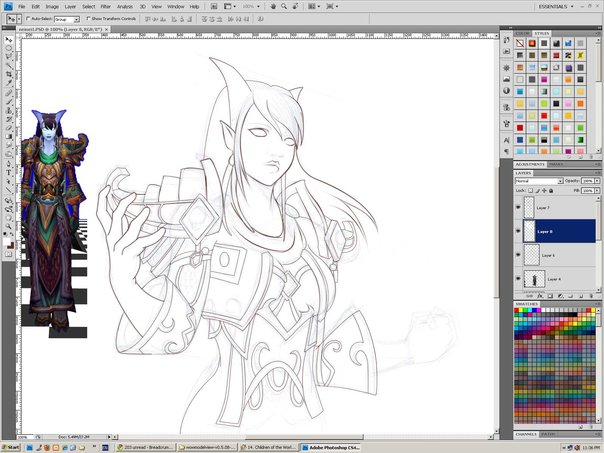This screenshot has height=453, width=604.
Task: Select the History Brush tool
Action: click(8, 119)
